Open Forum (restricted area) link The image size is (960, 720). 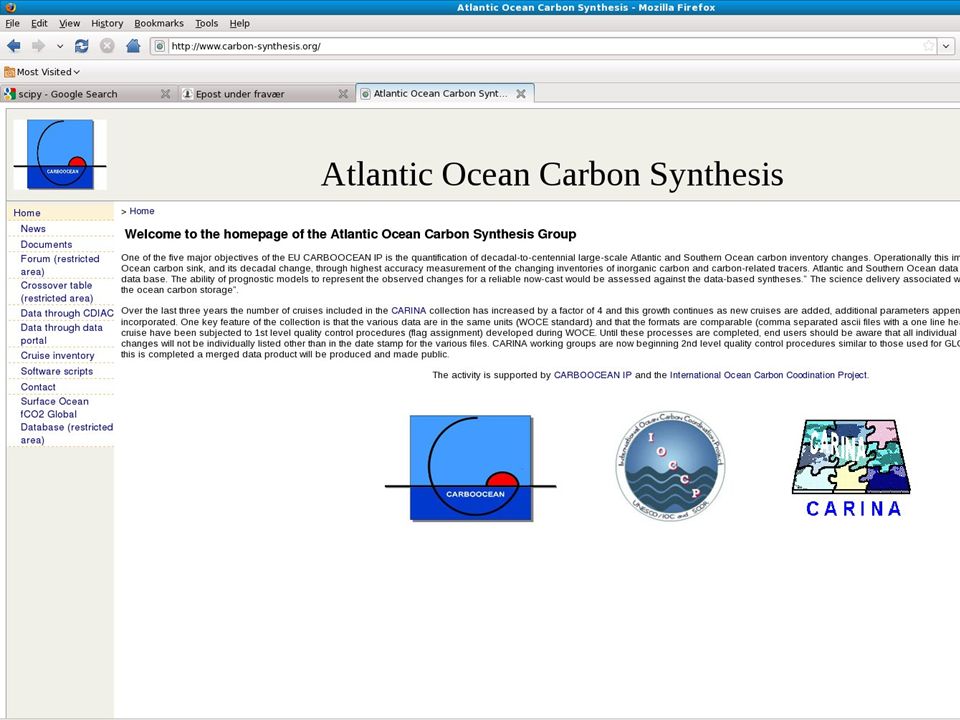(x=60, y=265)
